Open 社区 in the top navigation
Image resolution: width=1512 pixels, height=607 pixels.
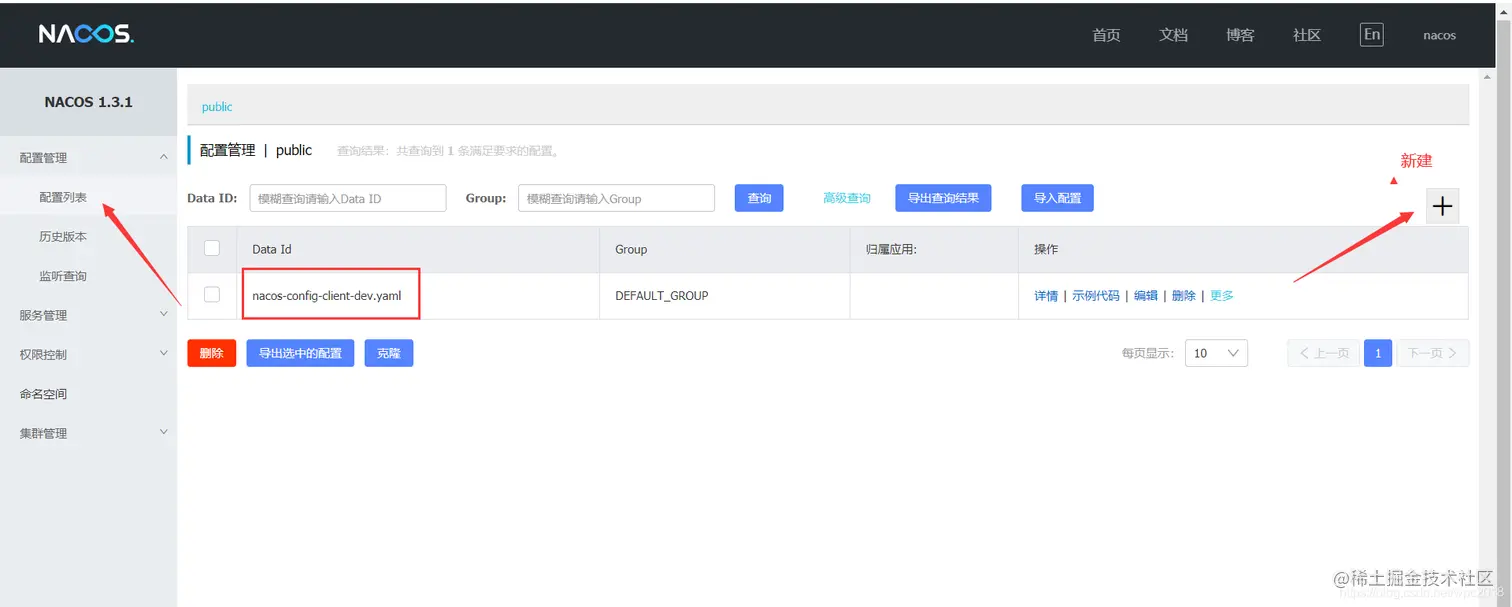[1307, 35]
